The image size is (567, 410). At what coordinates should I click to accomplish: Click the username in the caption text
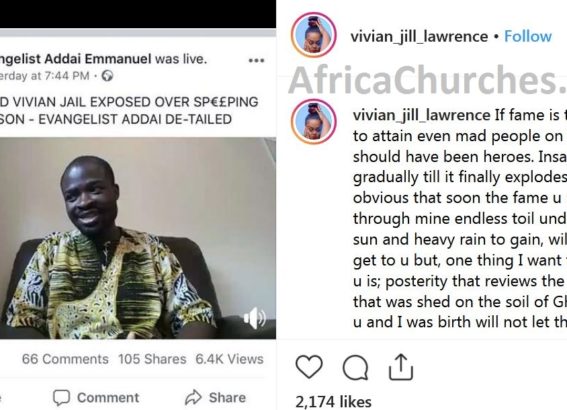[422, 115]
